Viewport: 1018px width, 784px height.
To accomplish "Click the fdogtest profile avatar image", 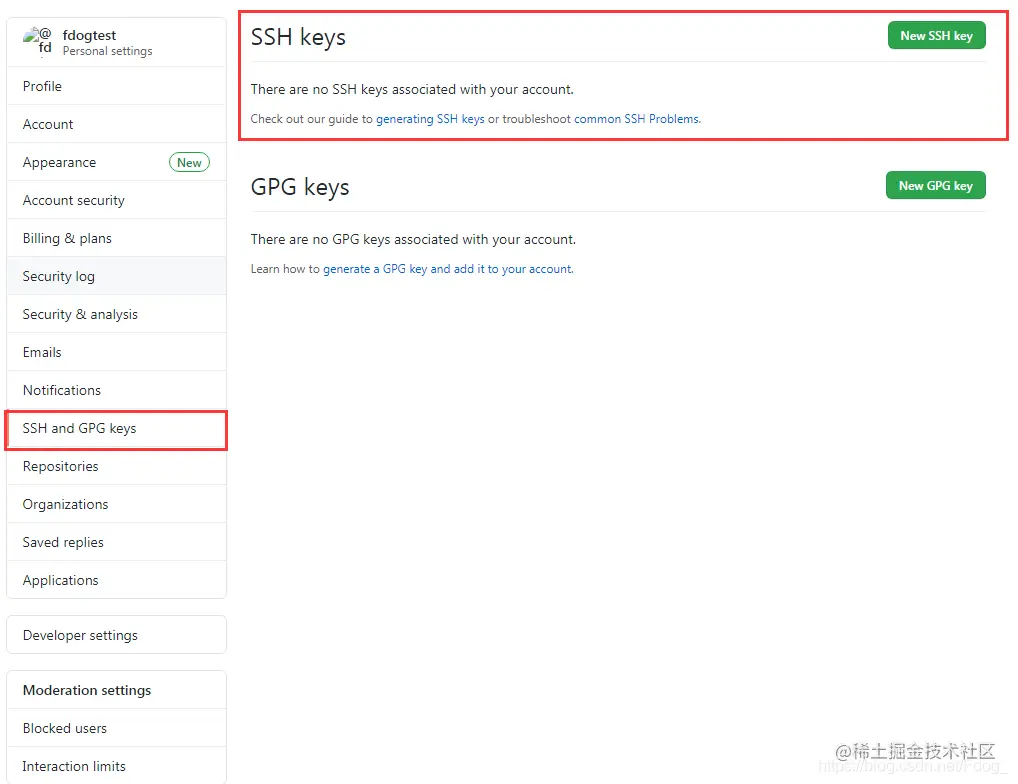I will coord(37,42).
